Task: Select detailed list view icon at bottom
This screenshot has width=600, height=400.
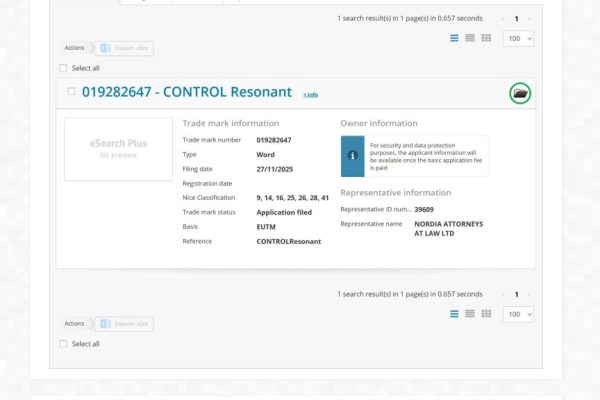Action: (454, 314)
